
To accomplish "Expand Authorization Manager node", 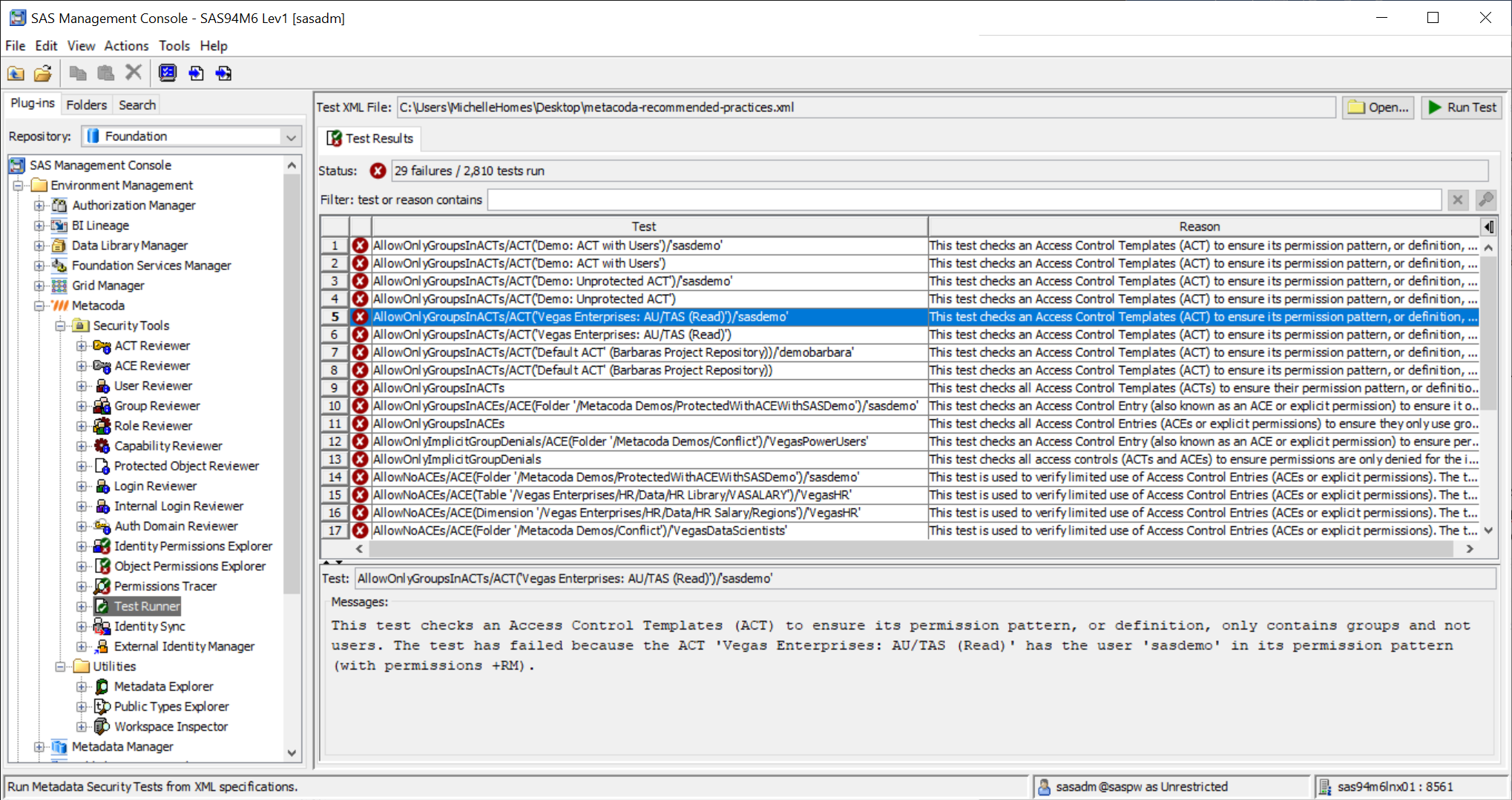I will [39, 206].
